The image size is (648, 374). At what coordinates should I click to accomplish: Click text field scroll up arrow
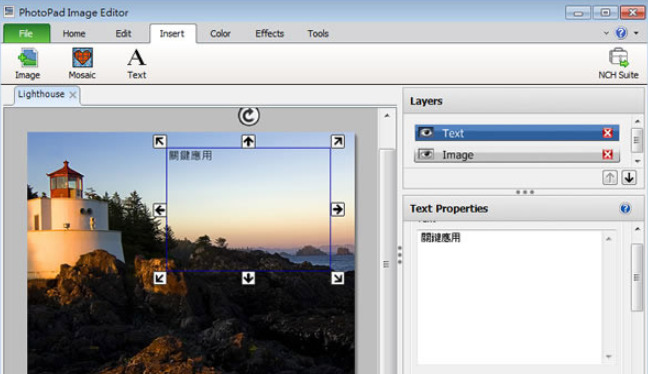click(x=608, y=239)
